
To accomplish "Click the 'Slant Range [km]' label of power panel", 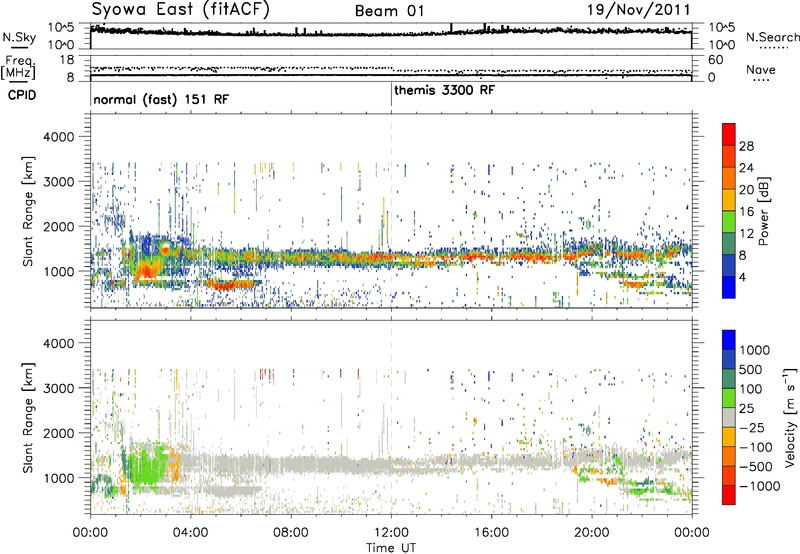I will 28,211.
